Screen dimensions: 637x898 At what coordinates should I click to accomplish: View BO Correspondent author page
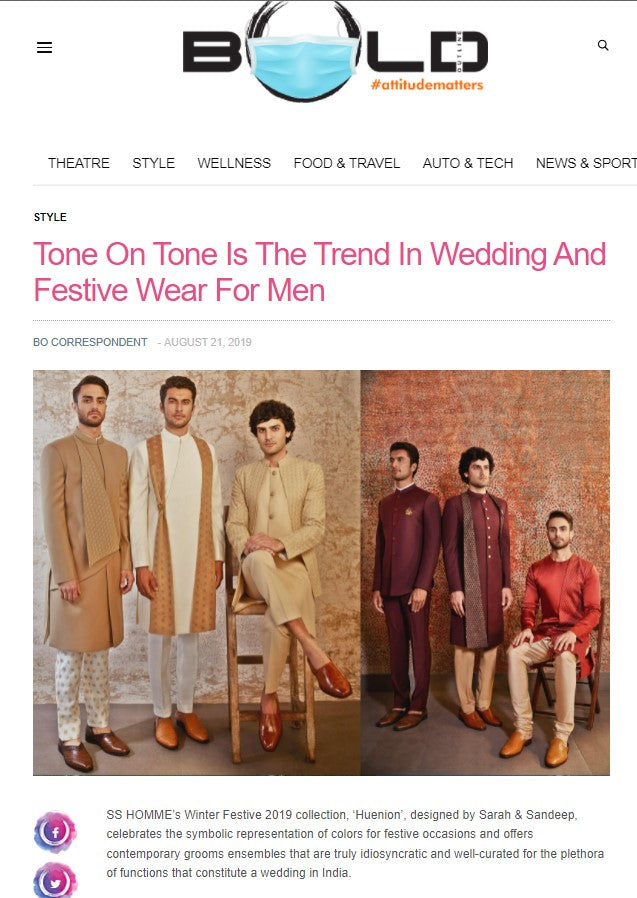tap(90, 342)
